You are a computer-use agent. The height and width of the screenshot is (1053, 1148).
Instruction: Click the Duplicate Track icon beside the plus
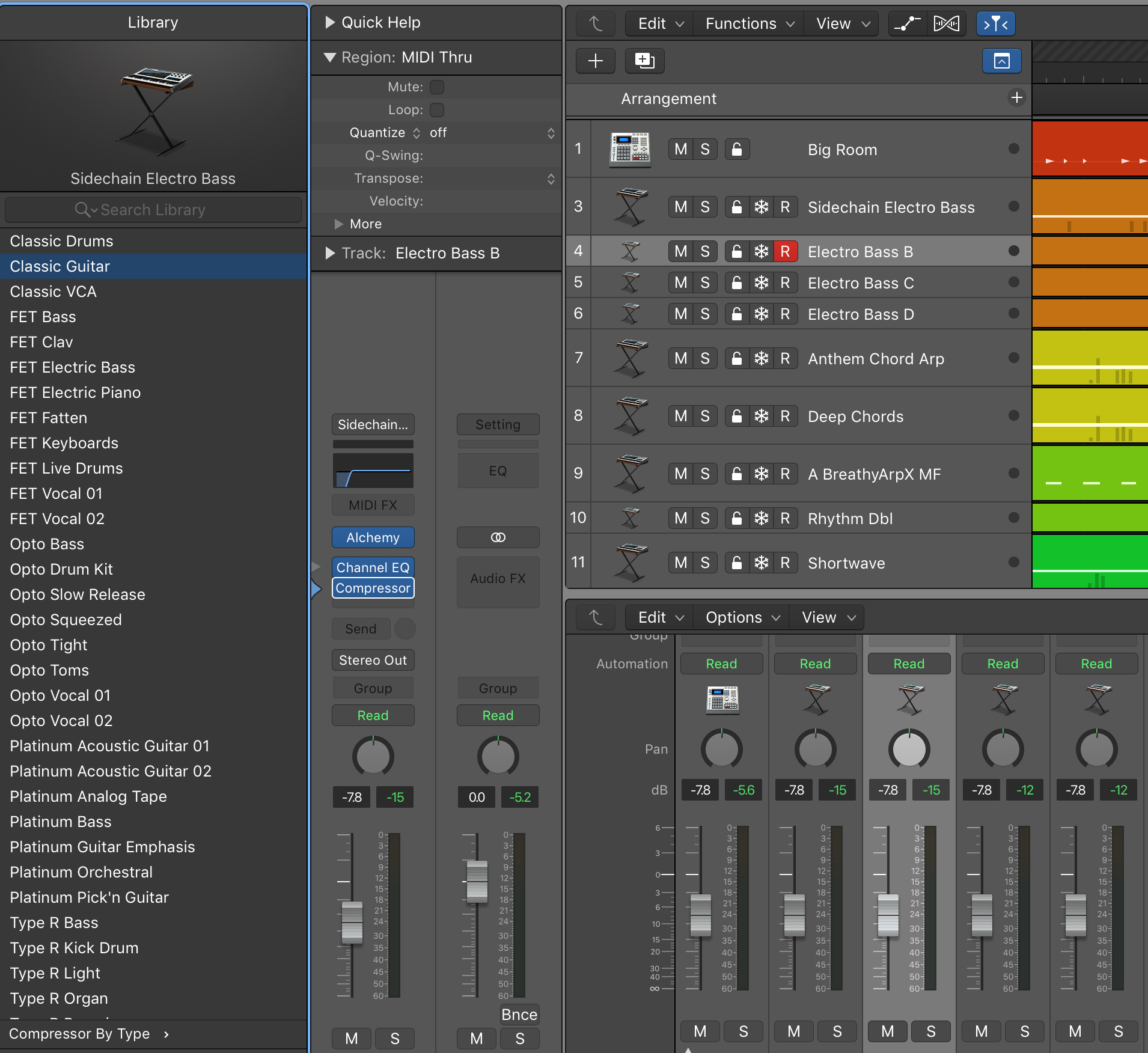coord(644,60)
